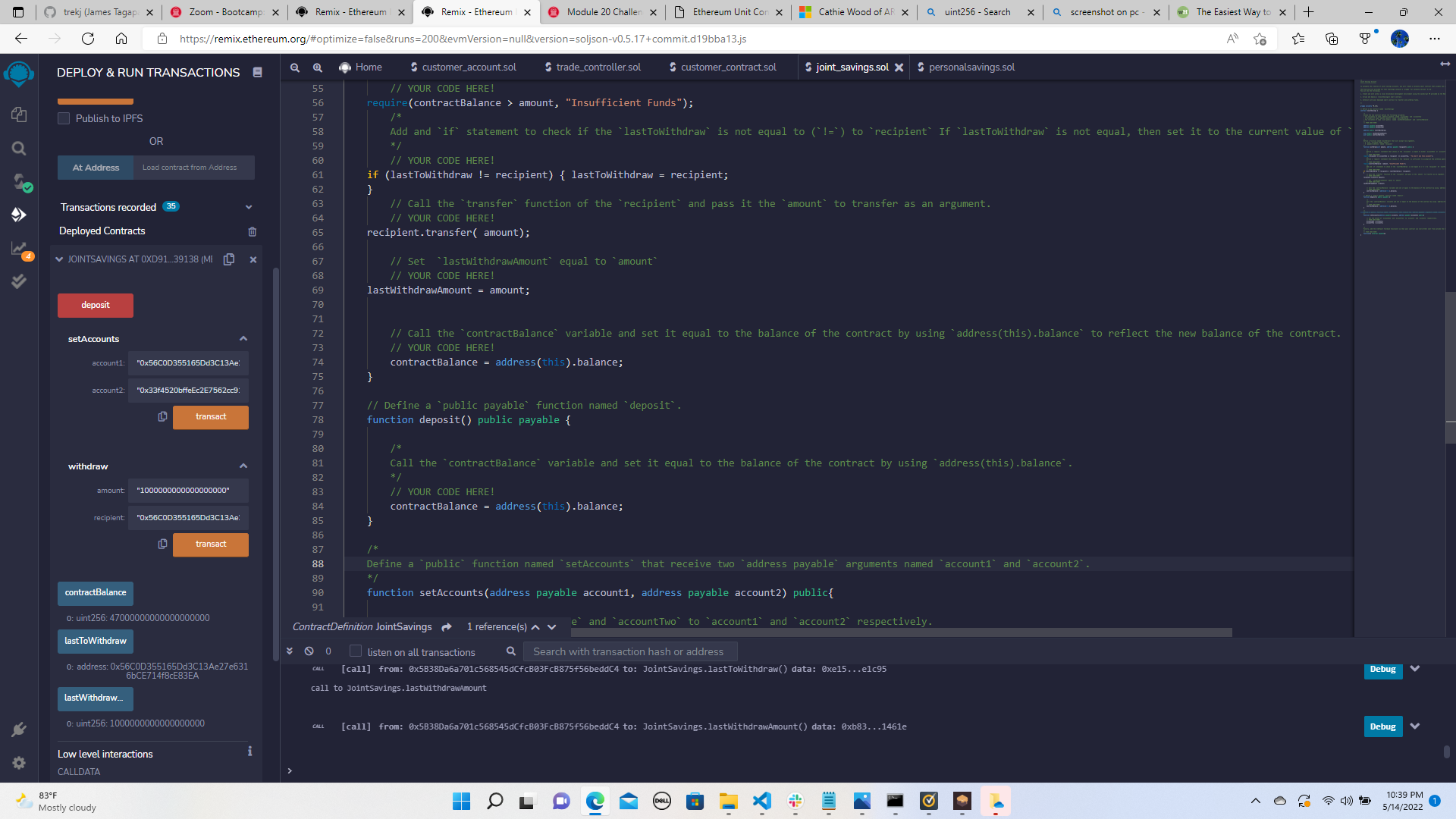Screen dimensions: 1456x819
Task: Copy setAccounts calldata to clipboard
Action: coord(162,416)
